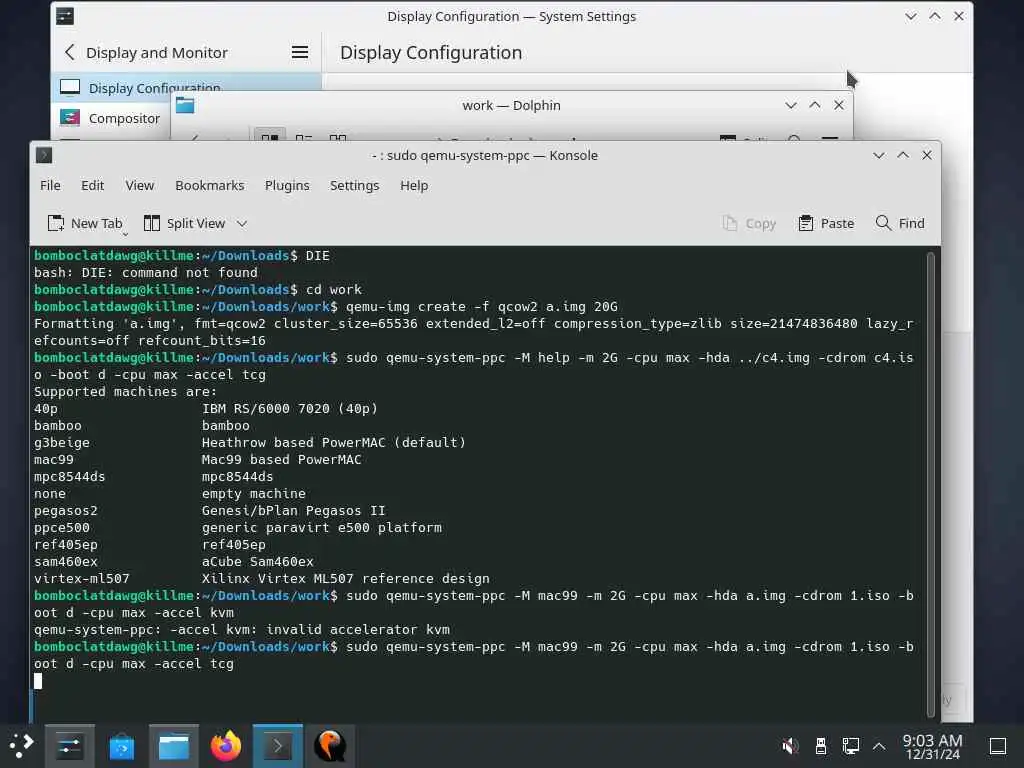
Task: Open Discover software center from taskbar
Action: [121, 746]
